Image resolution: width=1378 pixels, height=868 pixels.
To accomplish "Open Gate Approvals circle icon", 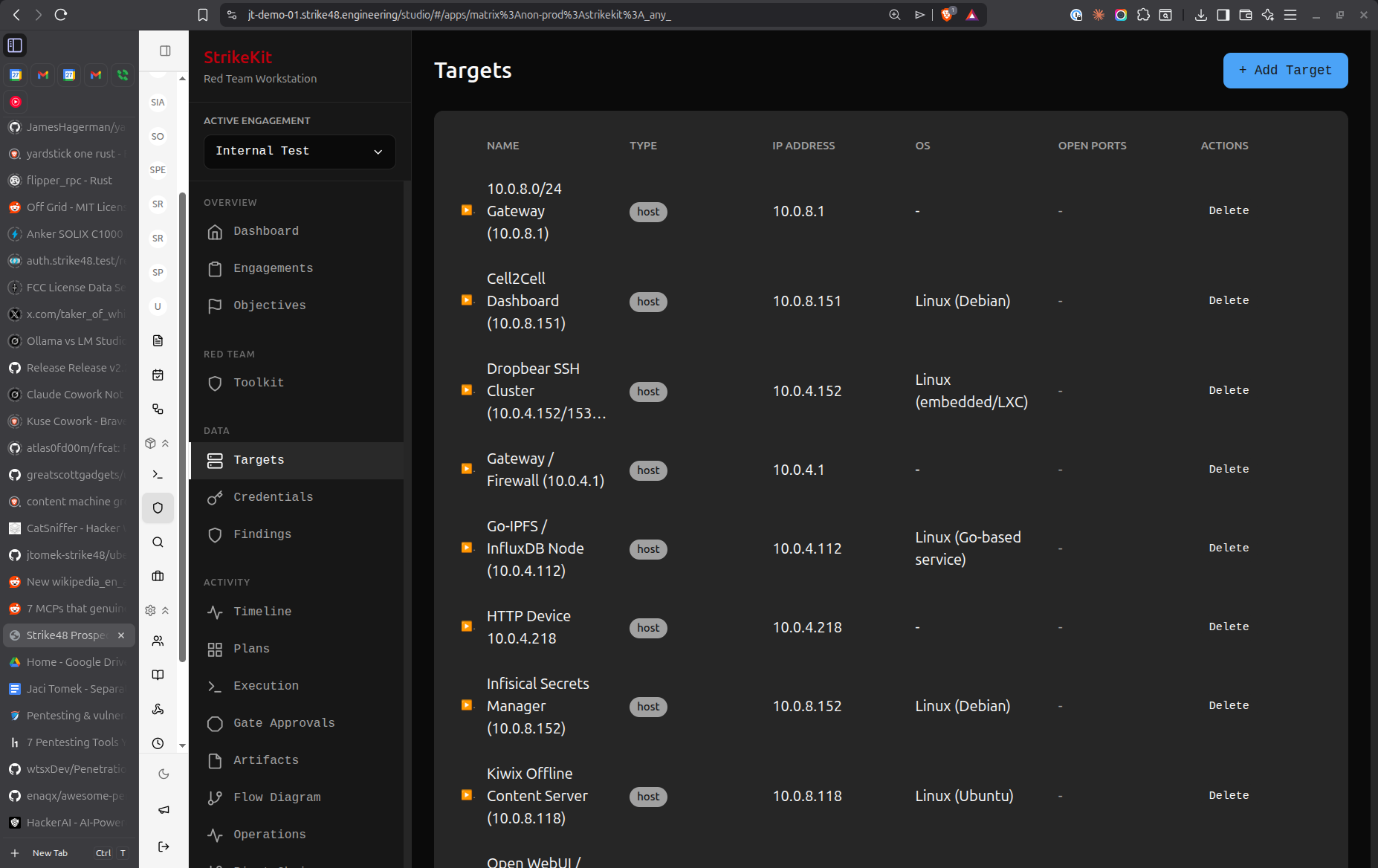I will click(x=215, y=724).
